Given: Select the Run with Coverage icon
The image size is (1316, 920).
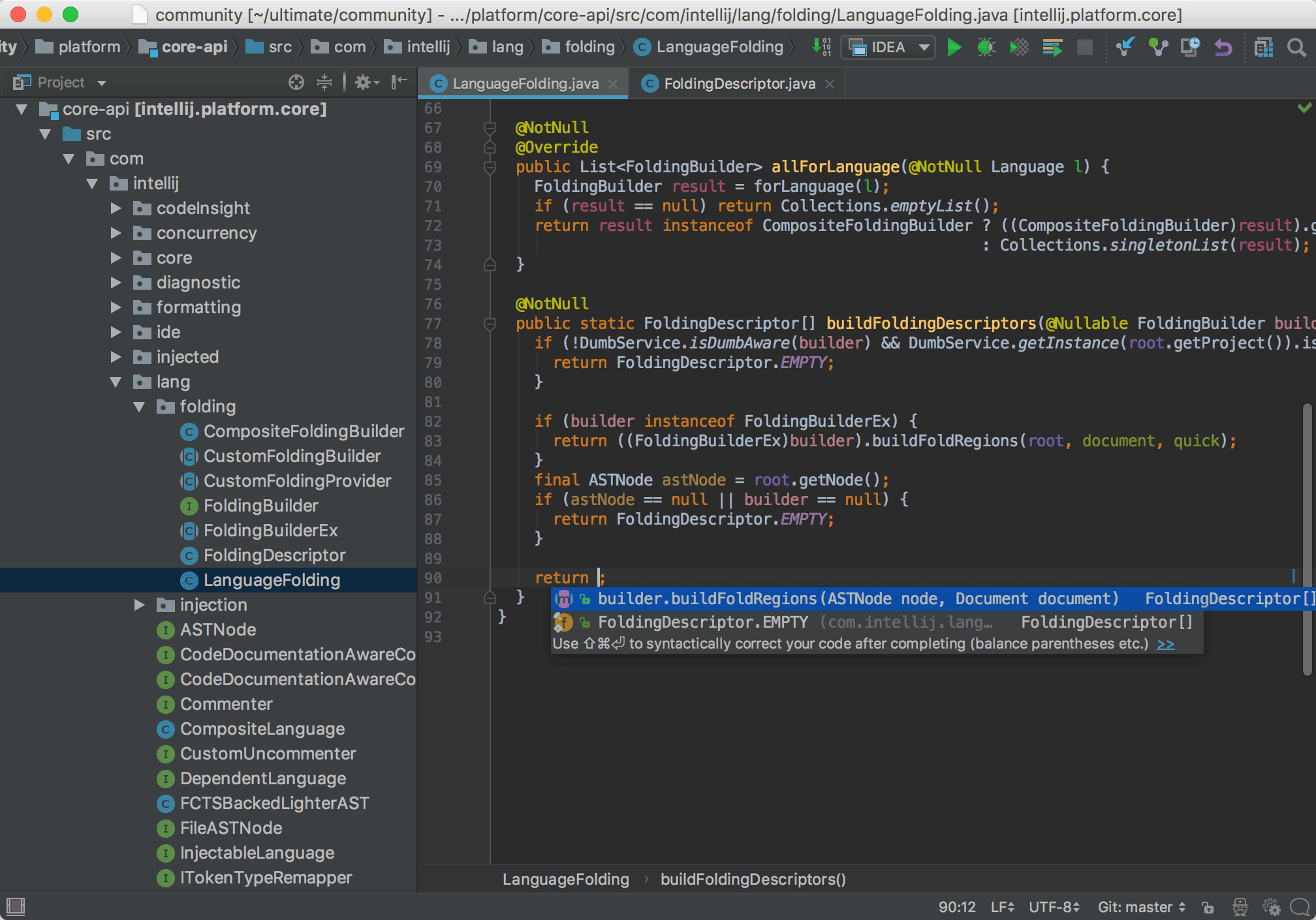Looking at the screenshot, I should pyautogui.click(x=1020, y=48).
